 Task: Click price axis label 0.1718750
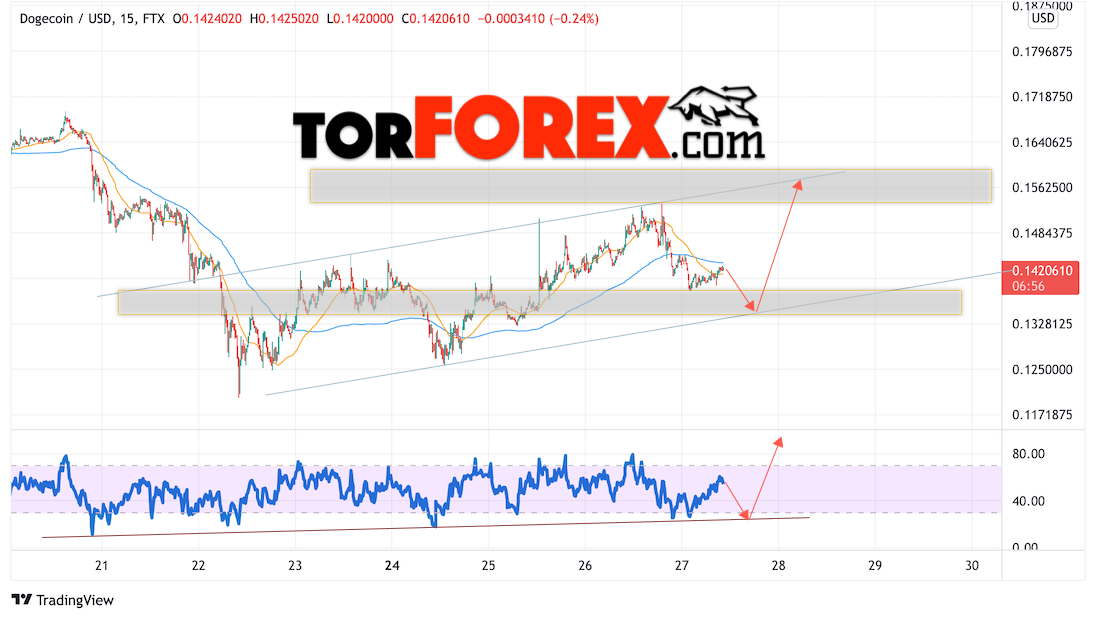[1041, 97]
